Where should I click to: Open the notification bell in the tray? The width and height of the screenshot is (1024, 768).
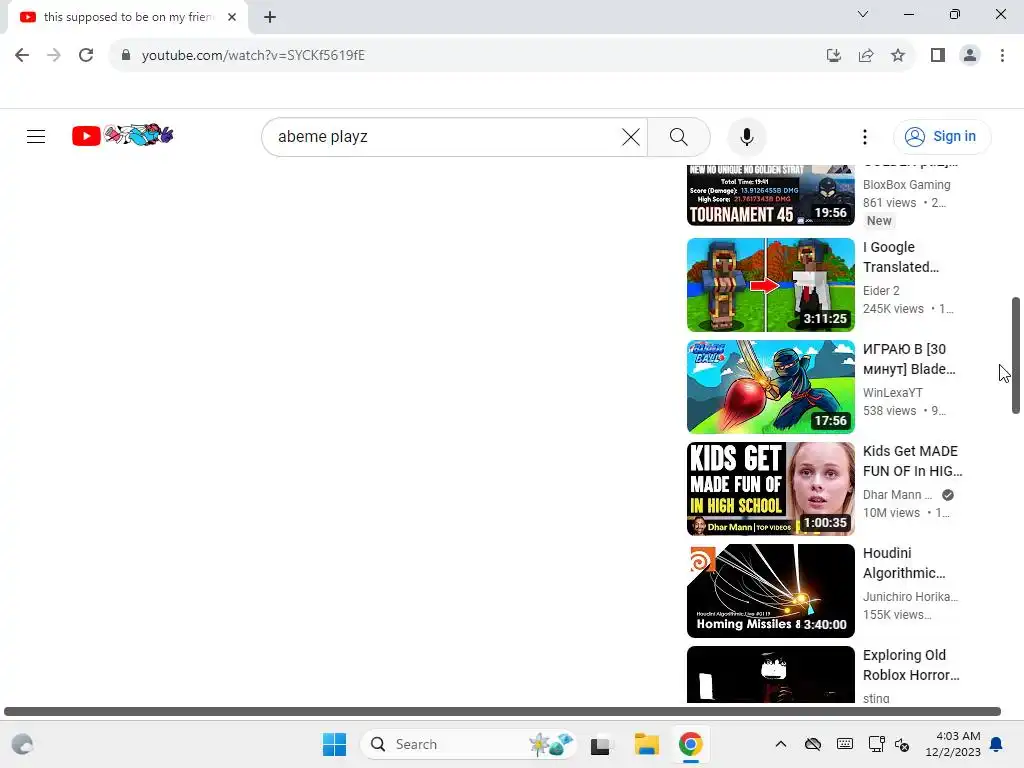pos(997,744)
